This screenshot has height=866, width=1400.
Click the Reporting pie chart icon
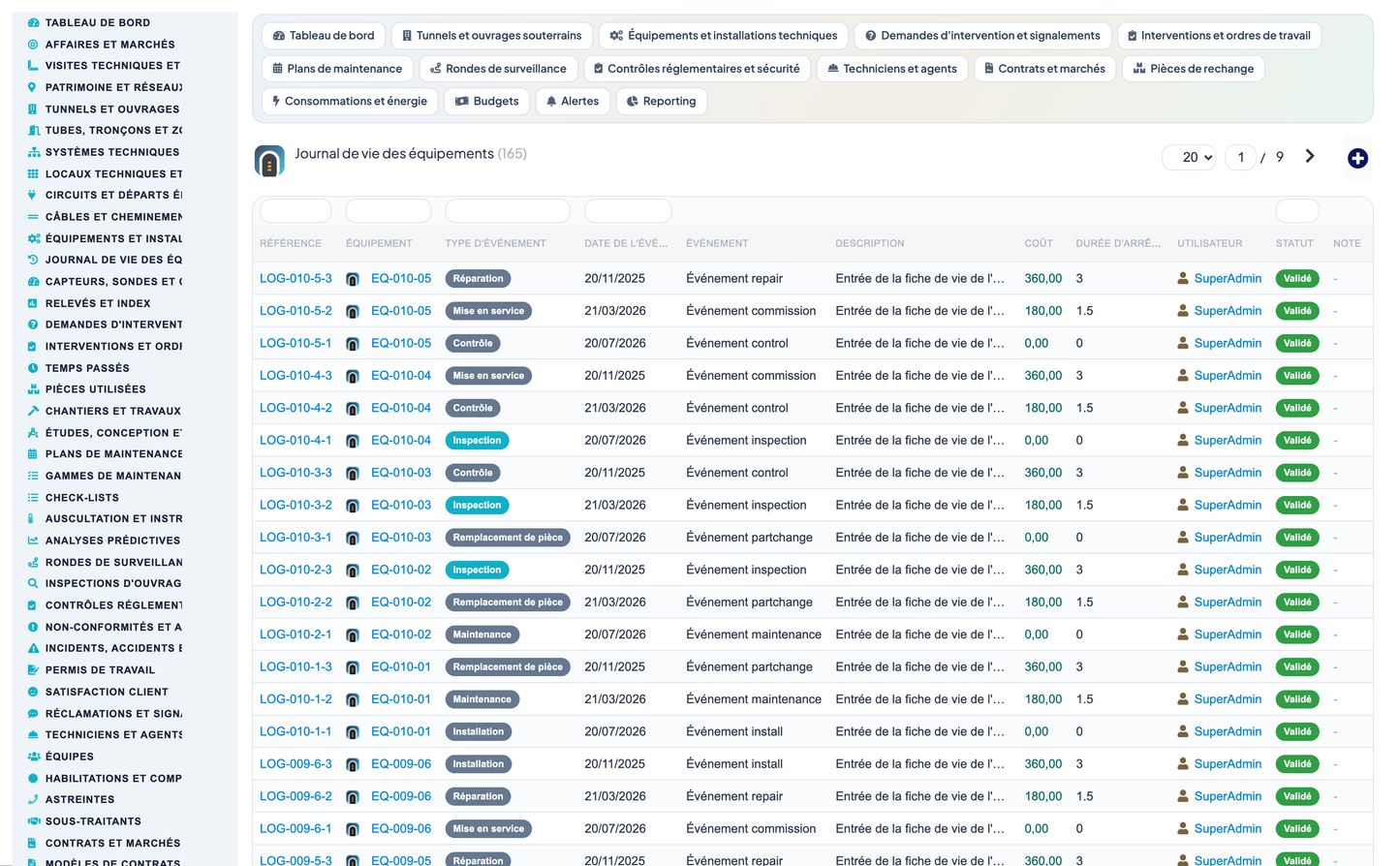pos(633,102)
